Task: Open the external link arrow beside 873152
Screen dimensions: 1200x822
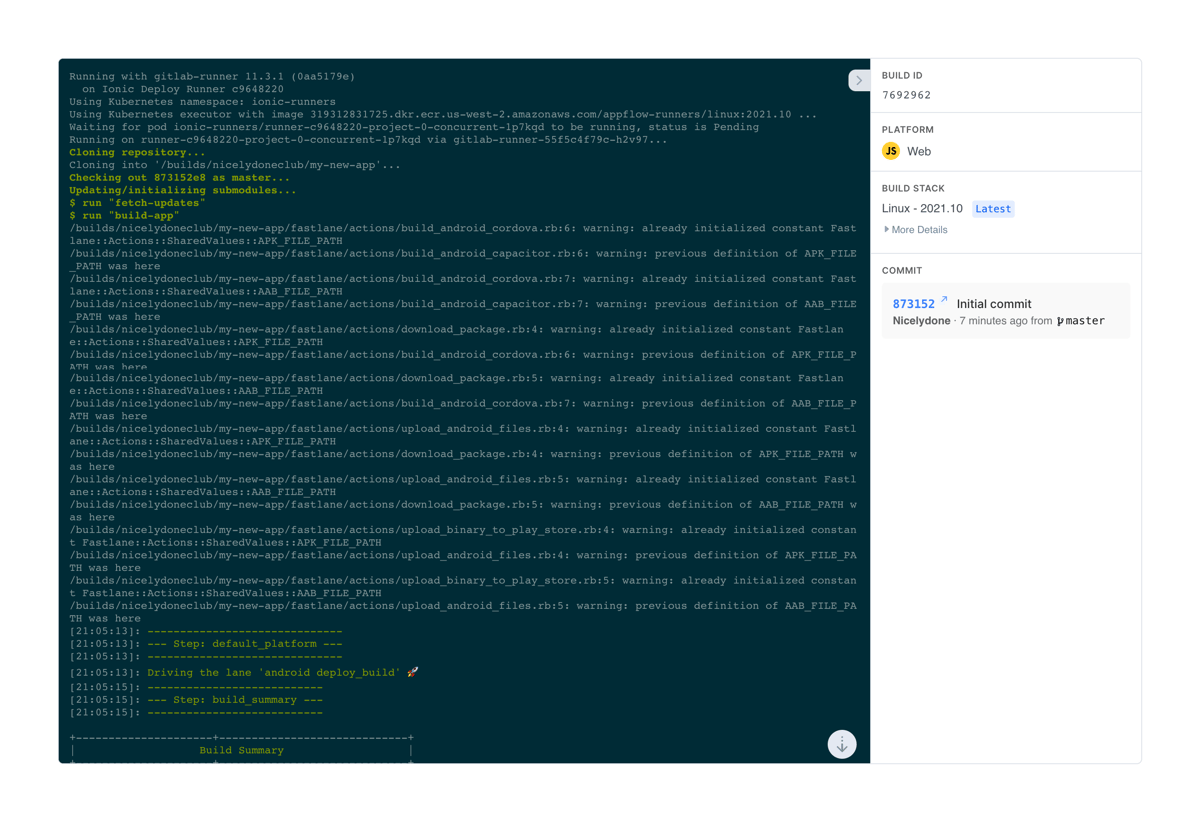Action: pos(944,302)
